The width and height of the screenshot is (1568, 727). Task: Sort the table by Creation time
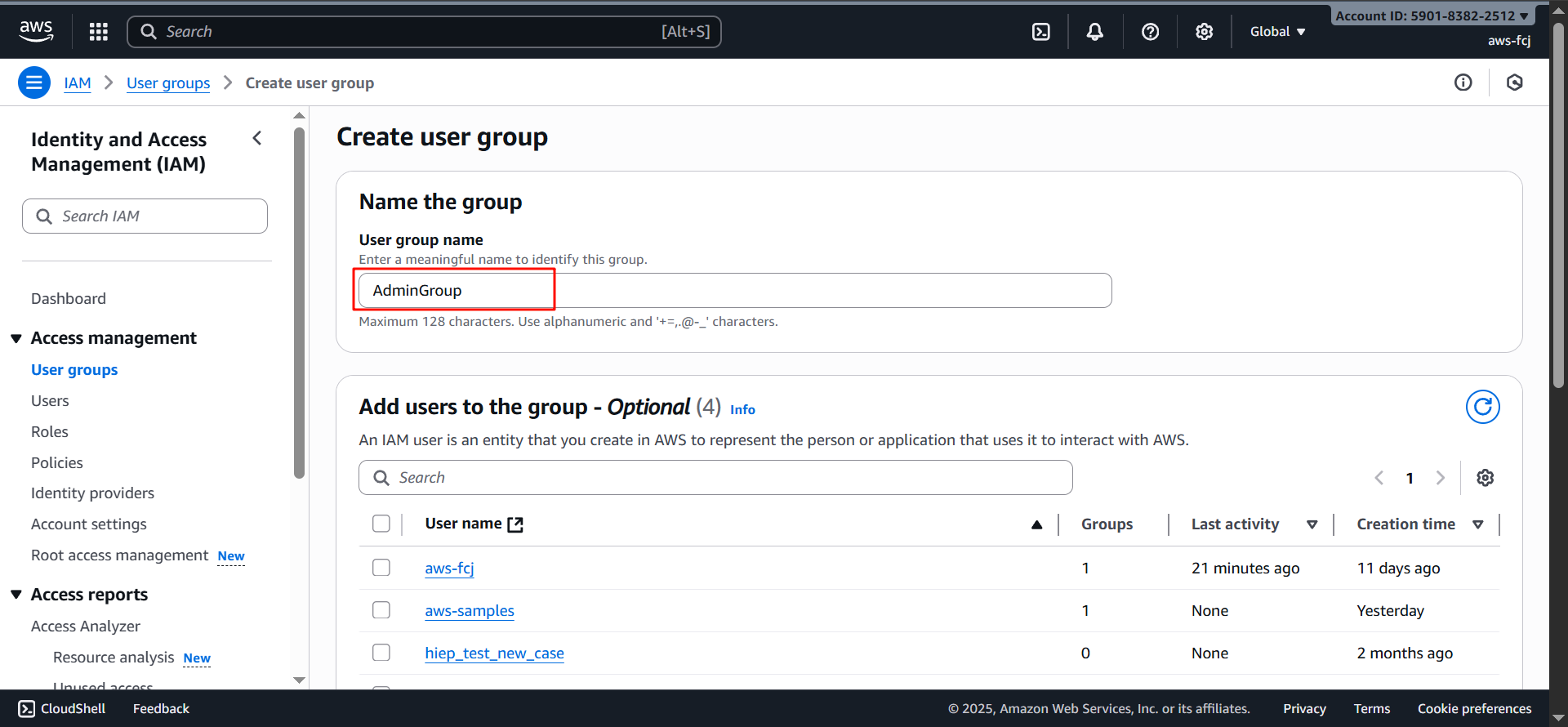pyautogui.click(x=1478, y=524)
